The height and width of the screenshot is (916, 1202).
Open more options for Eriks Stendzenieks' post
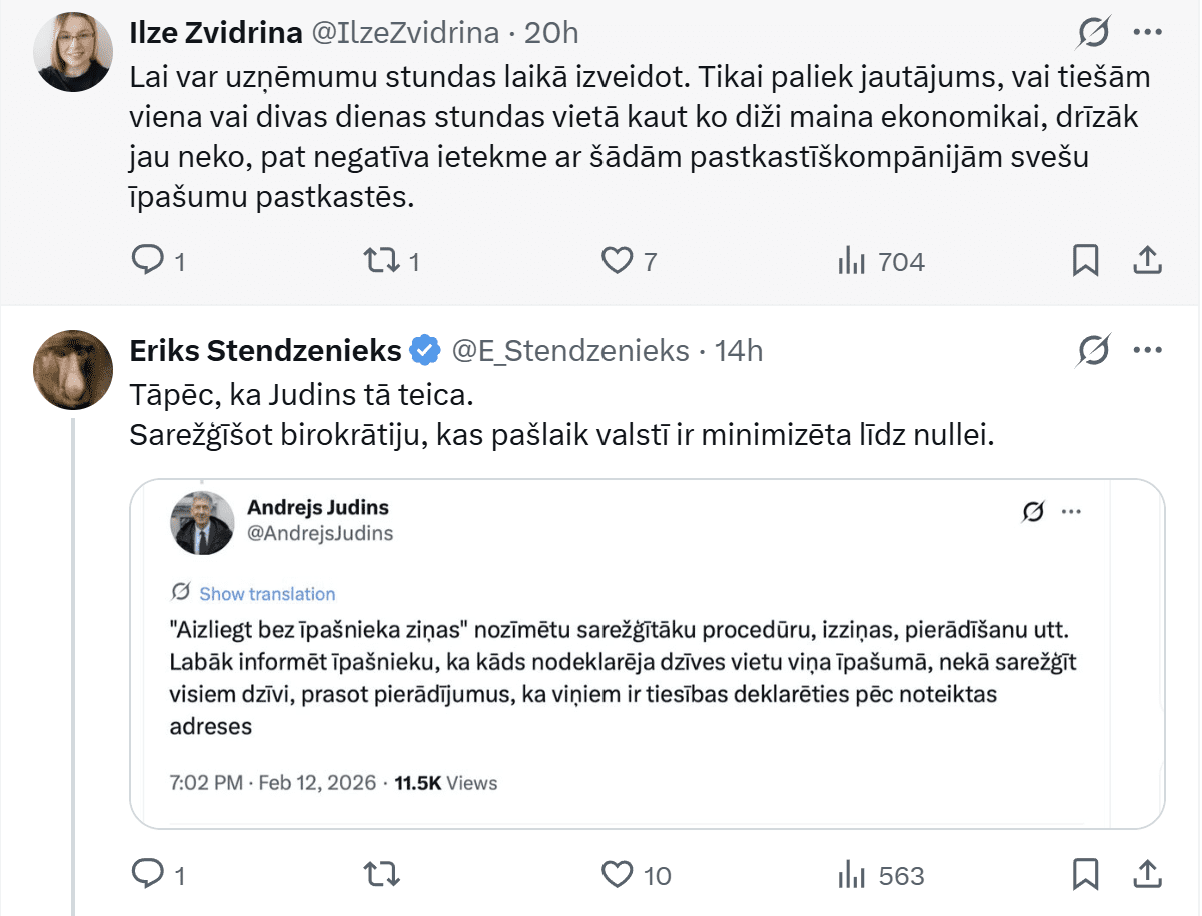pos(1147,351)
